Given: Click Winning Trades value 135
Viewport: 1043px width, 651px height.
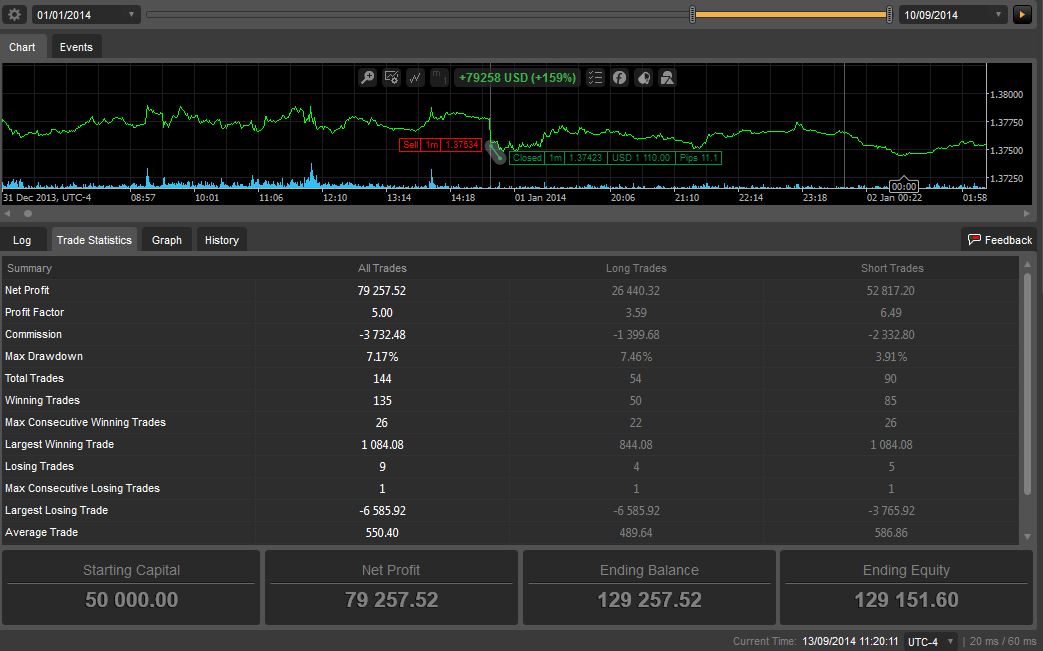Looking at the screenshot, I should [382, 400].
